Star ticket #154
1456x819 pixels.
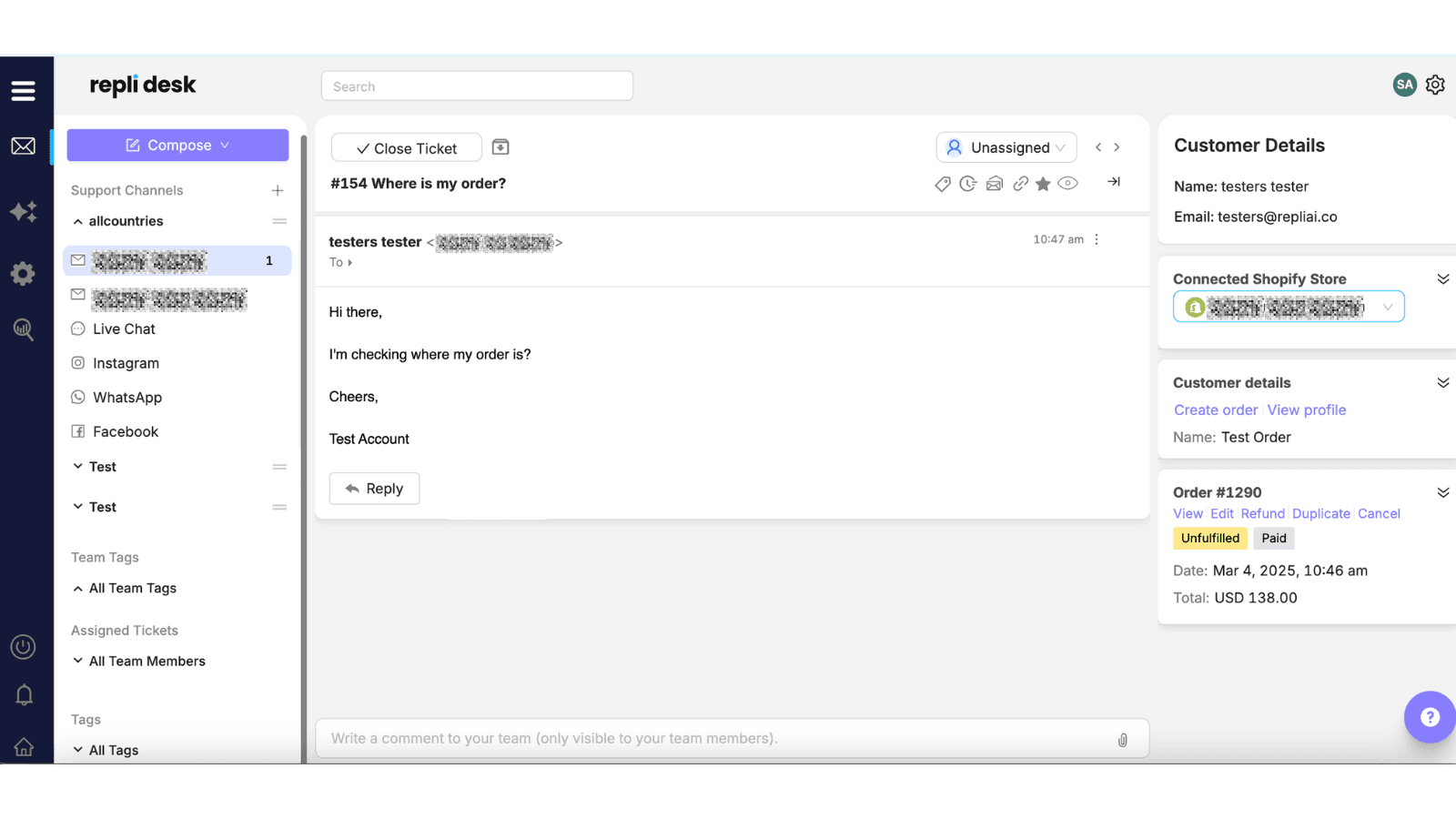[x=1044, y=183]
